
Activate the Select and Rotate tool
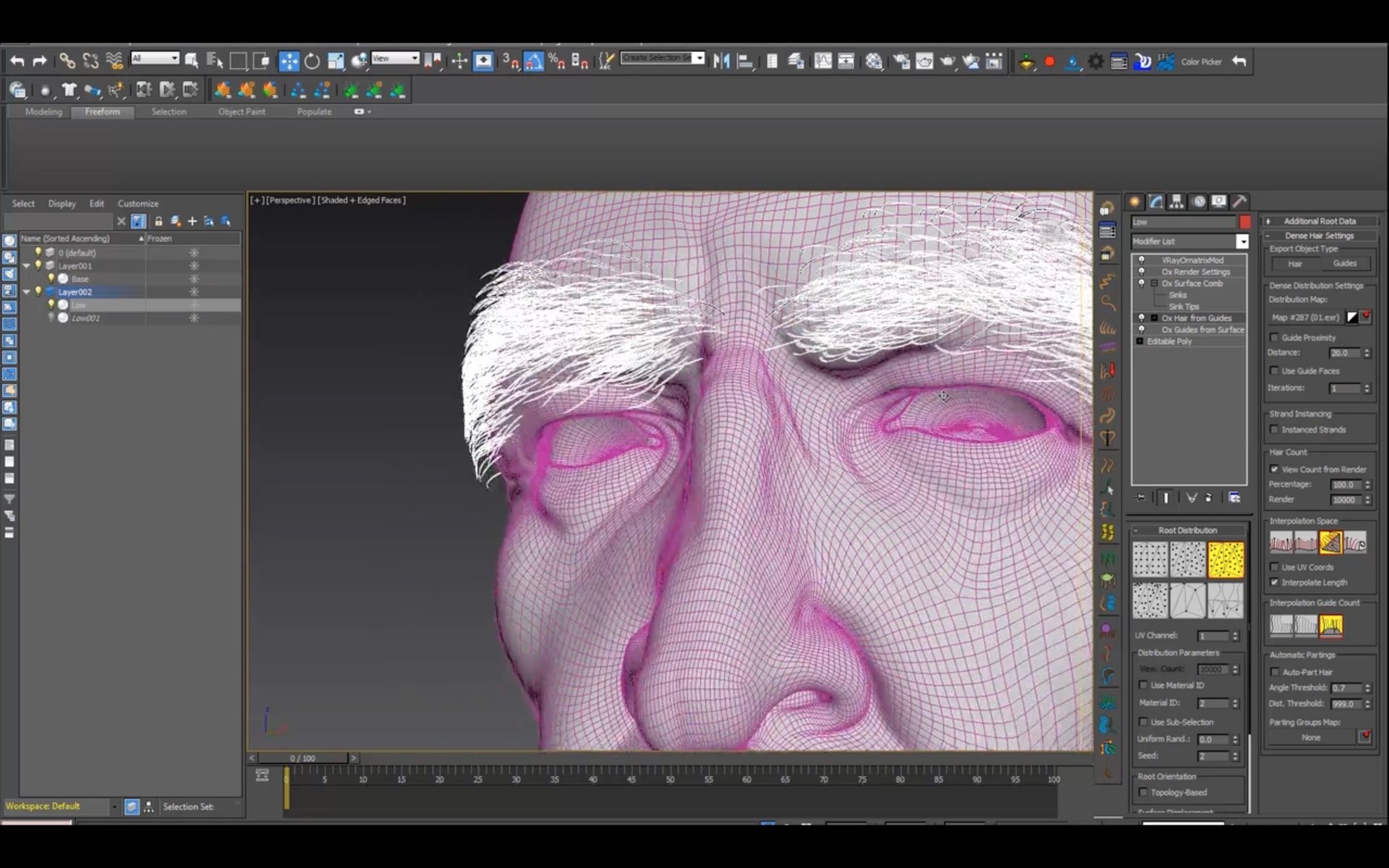pos(312,61)
